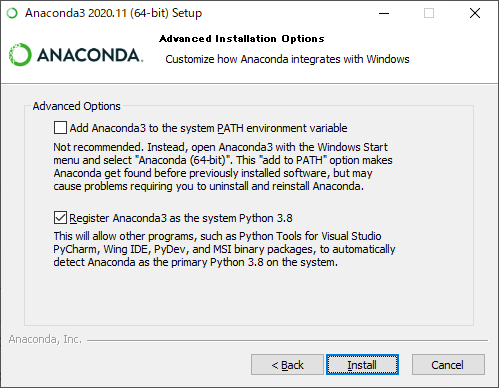This screenshot has width=499, height=388.
Task: Click the Anaconda ring icon in title bar
Action: [12, 13]
